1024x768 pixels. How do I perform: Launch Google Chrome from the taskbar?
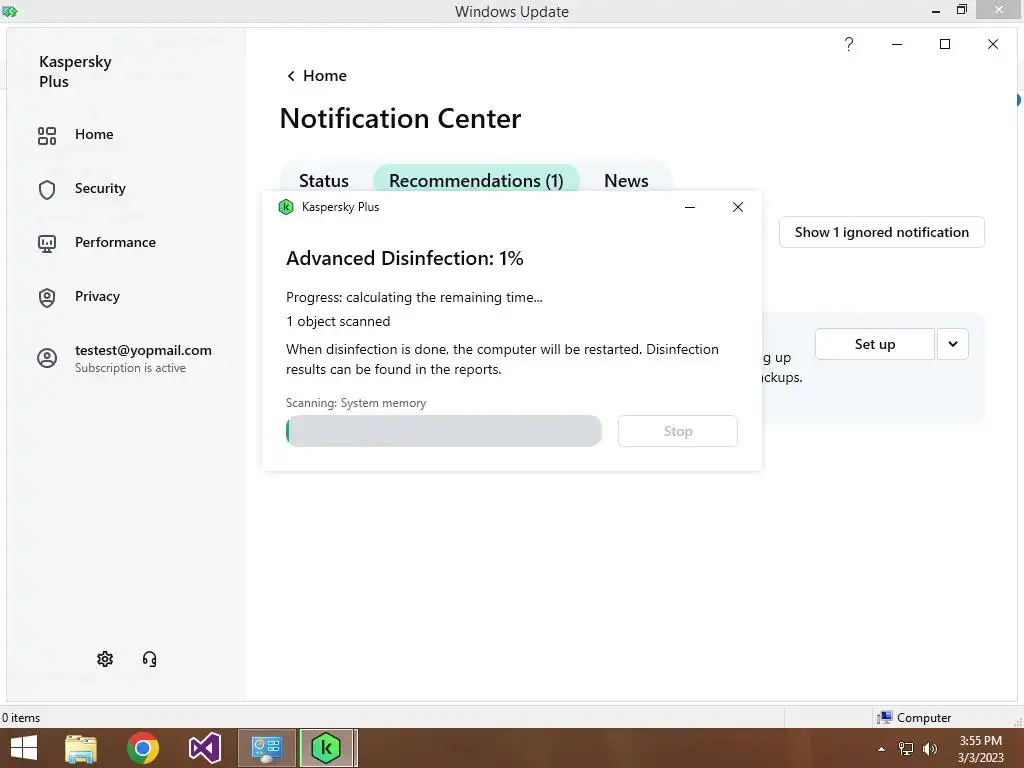pyautogui.click(x=143, y=748)
